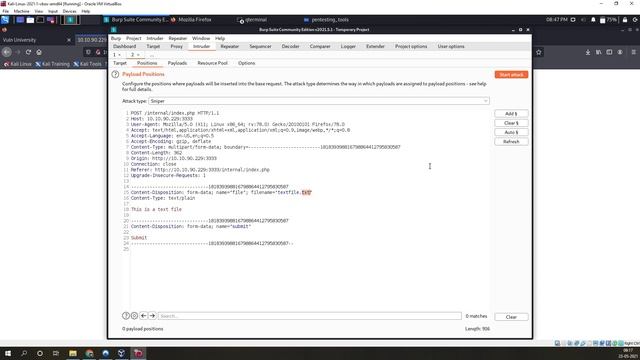The width and height of the screenshot is (640, 360).
Task: Launch terminal icon in Kali panel
Action: pyautogui.click(x=40, y=20)
